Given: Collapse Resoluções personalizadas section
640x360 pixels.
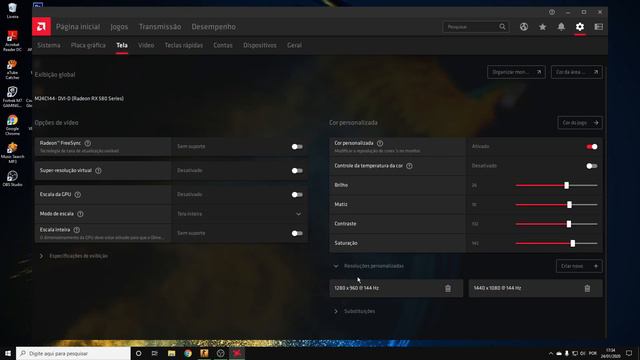Looking at the screenshot, I should click(x=369, y=266).
